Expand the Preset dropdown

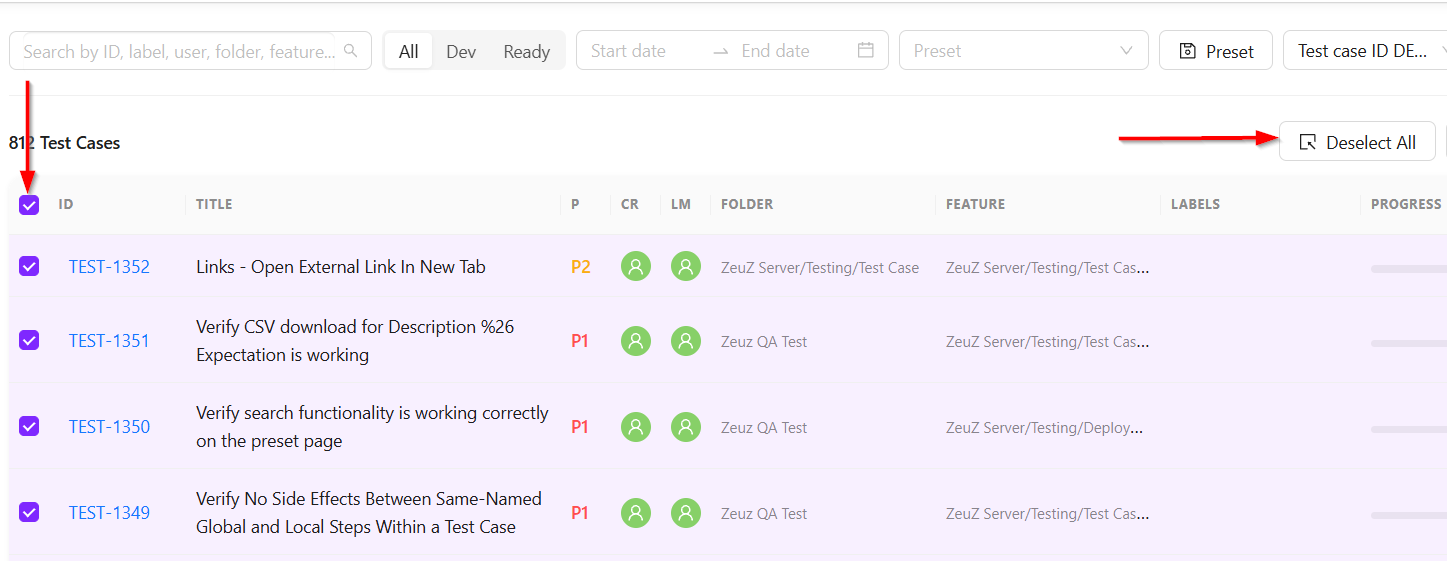1024,51
